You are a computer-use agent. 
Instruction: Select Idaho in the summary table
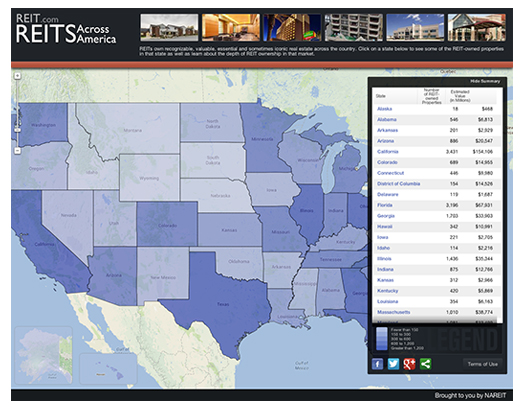(x=383, y=248)
